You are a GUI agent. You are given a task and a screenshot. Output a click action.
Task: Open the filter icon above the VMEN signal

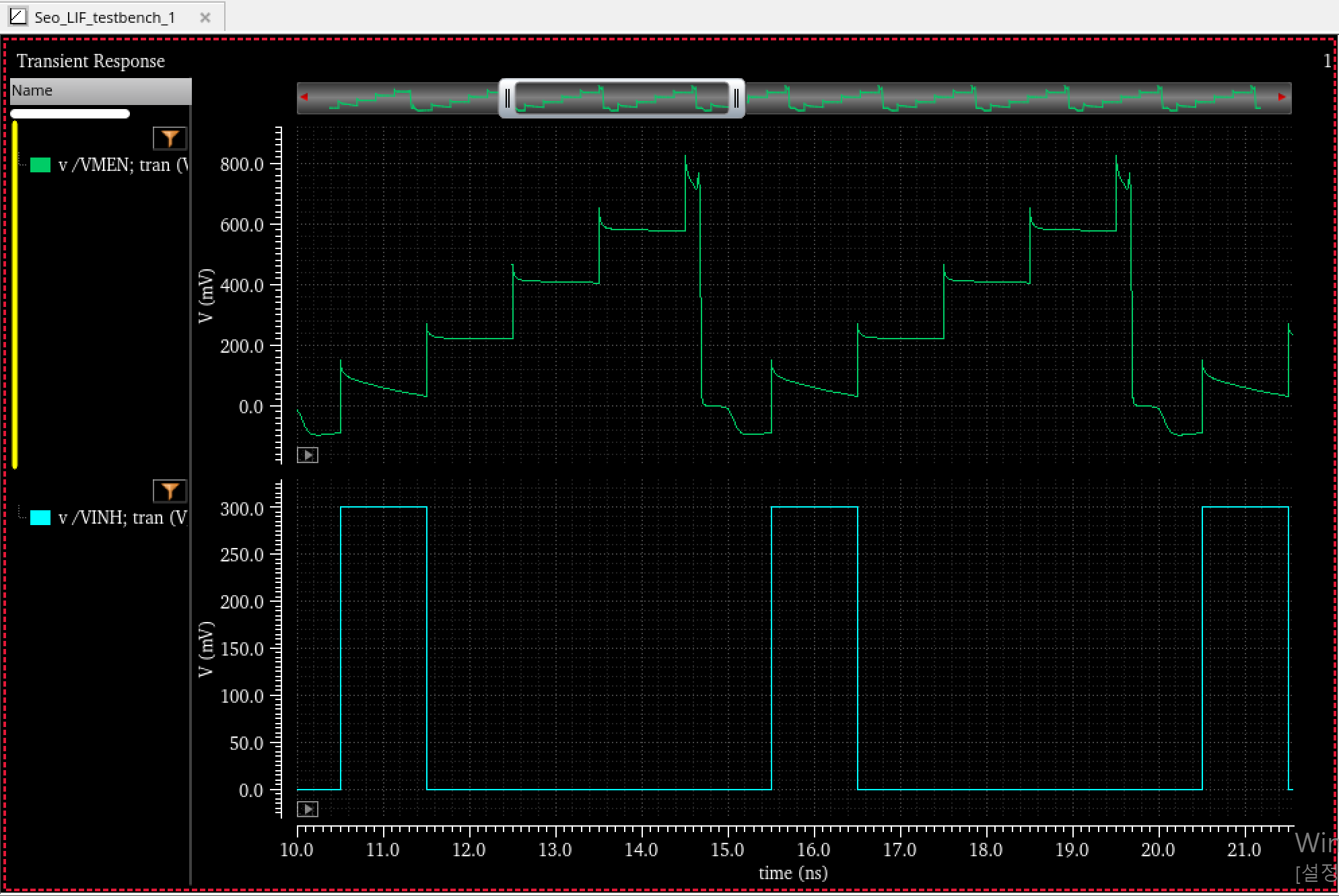pos(170,138)
